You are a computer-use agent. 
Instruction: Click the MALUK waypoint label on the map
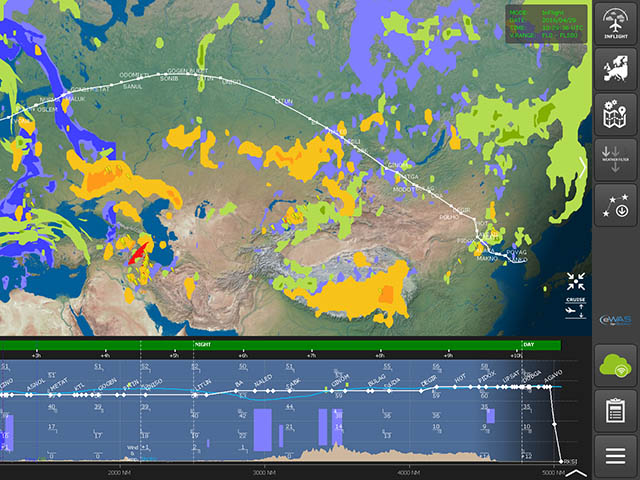[76, 99]
